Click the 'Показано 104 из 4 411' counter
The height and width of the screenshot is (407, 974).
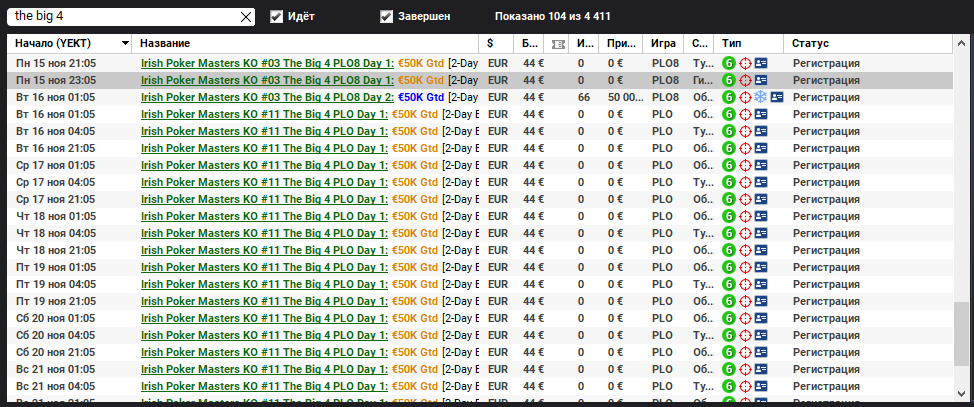point(552,17)
